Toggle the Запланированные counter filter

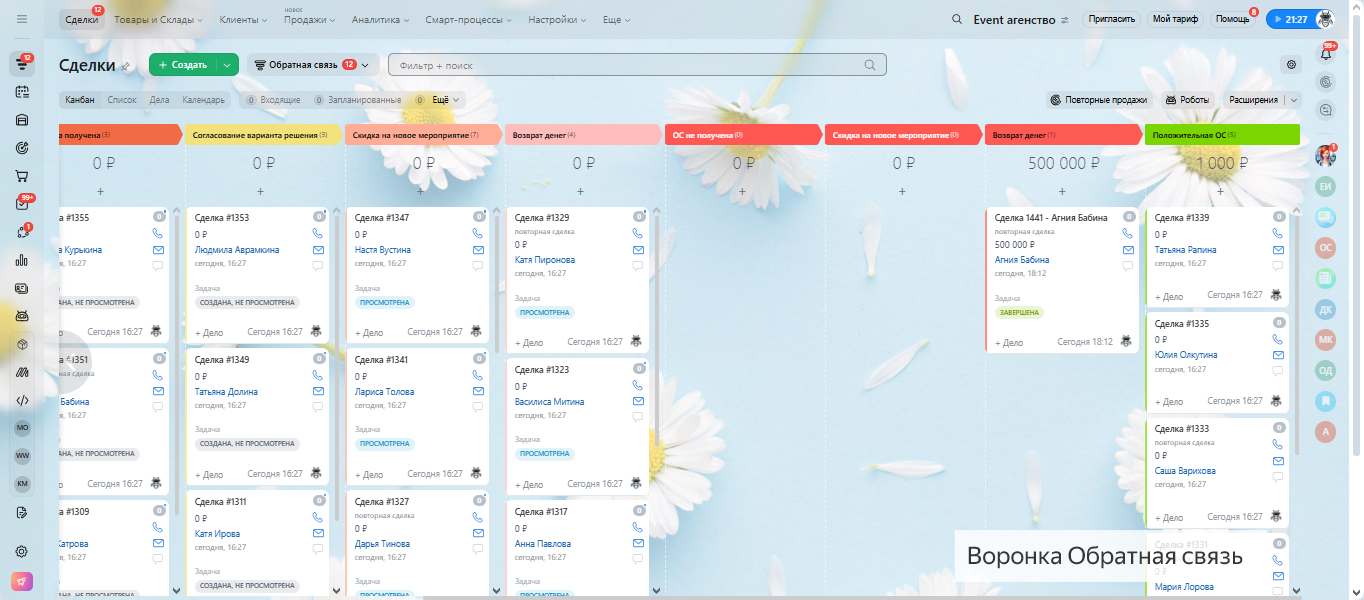358,100
